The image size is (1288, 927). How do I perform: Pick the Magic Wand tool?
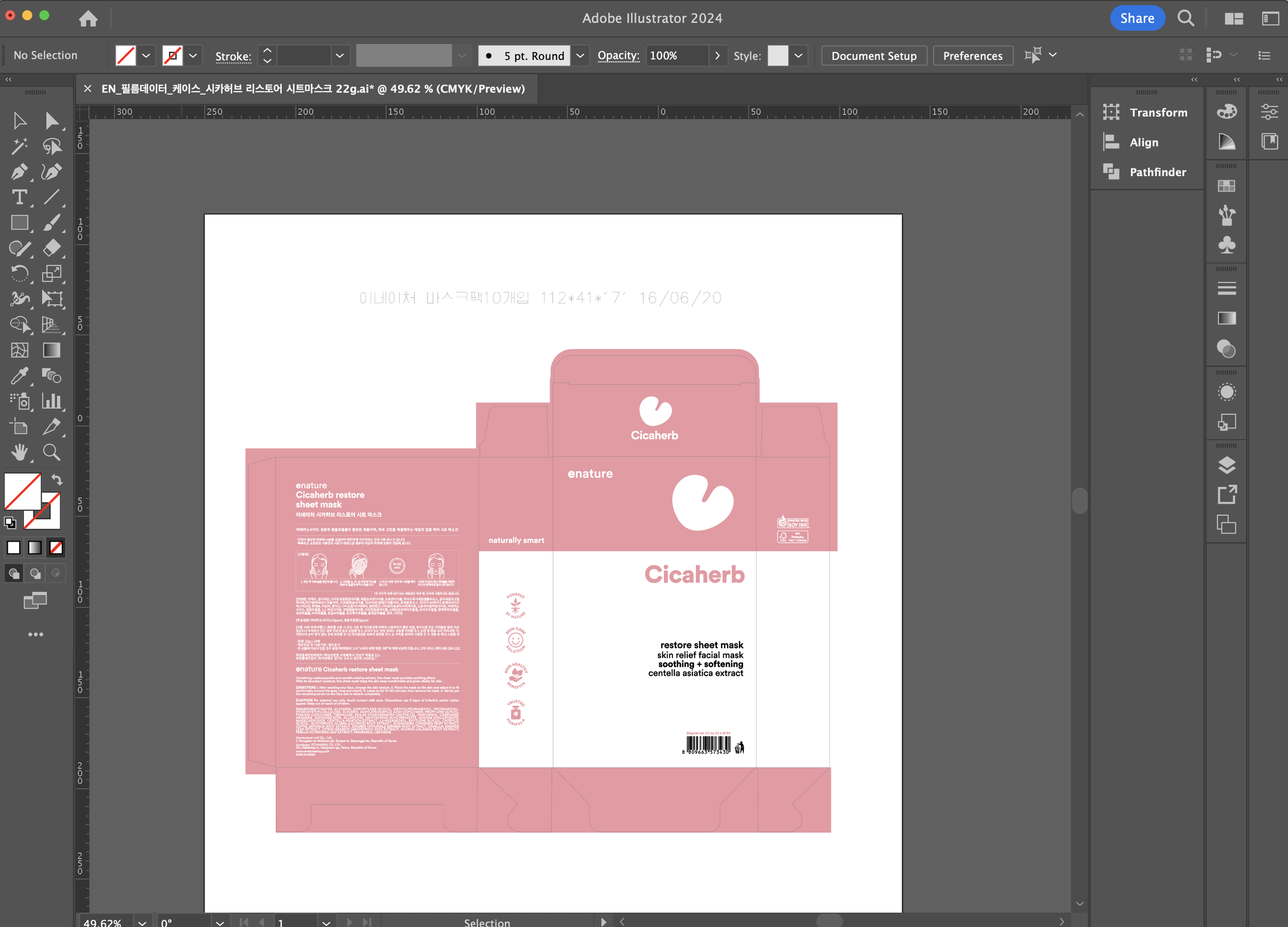20,146
